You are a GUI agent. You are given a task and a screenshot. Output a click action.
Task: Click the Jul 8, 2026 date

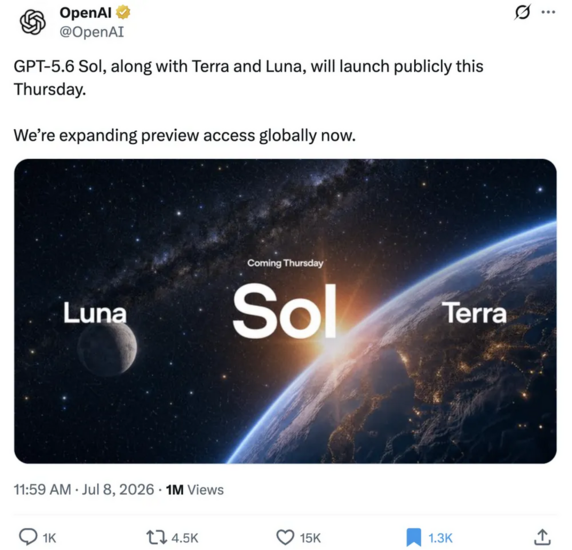[118, 489]
